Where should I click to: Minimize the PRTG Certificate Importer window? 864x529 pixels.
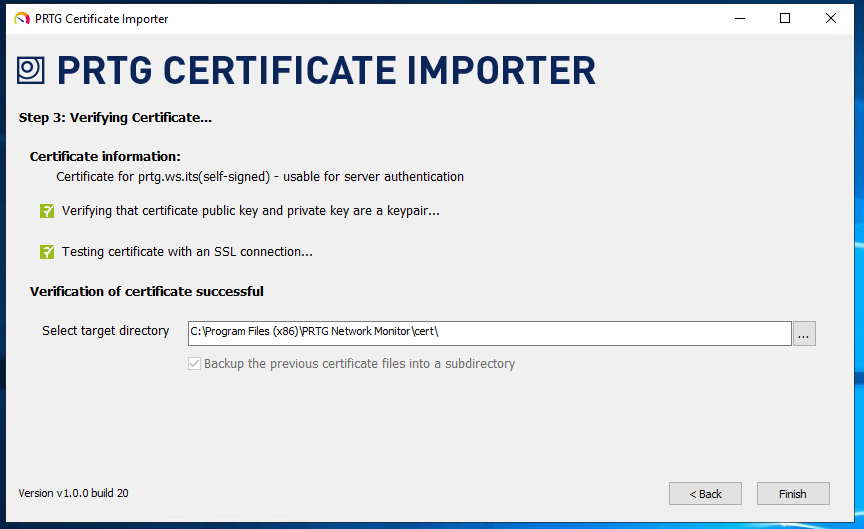pos(740,18)
